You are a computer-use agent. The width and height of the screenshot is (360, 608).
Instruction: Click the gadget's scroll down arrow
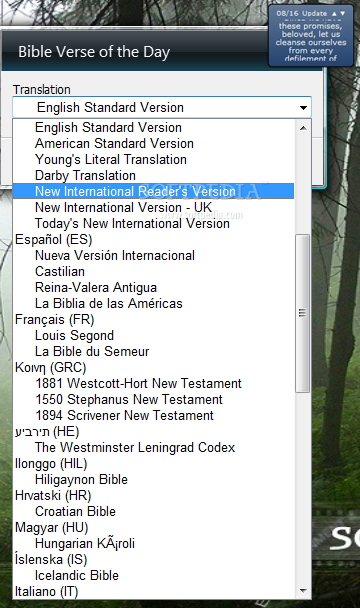[343, 13]
